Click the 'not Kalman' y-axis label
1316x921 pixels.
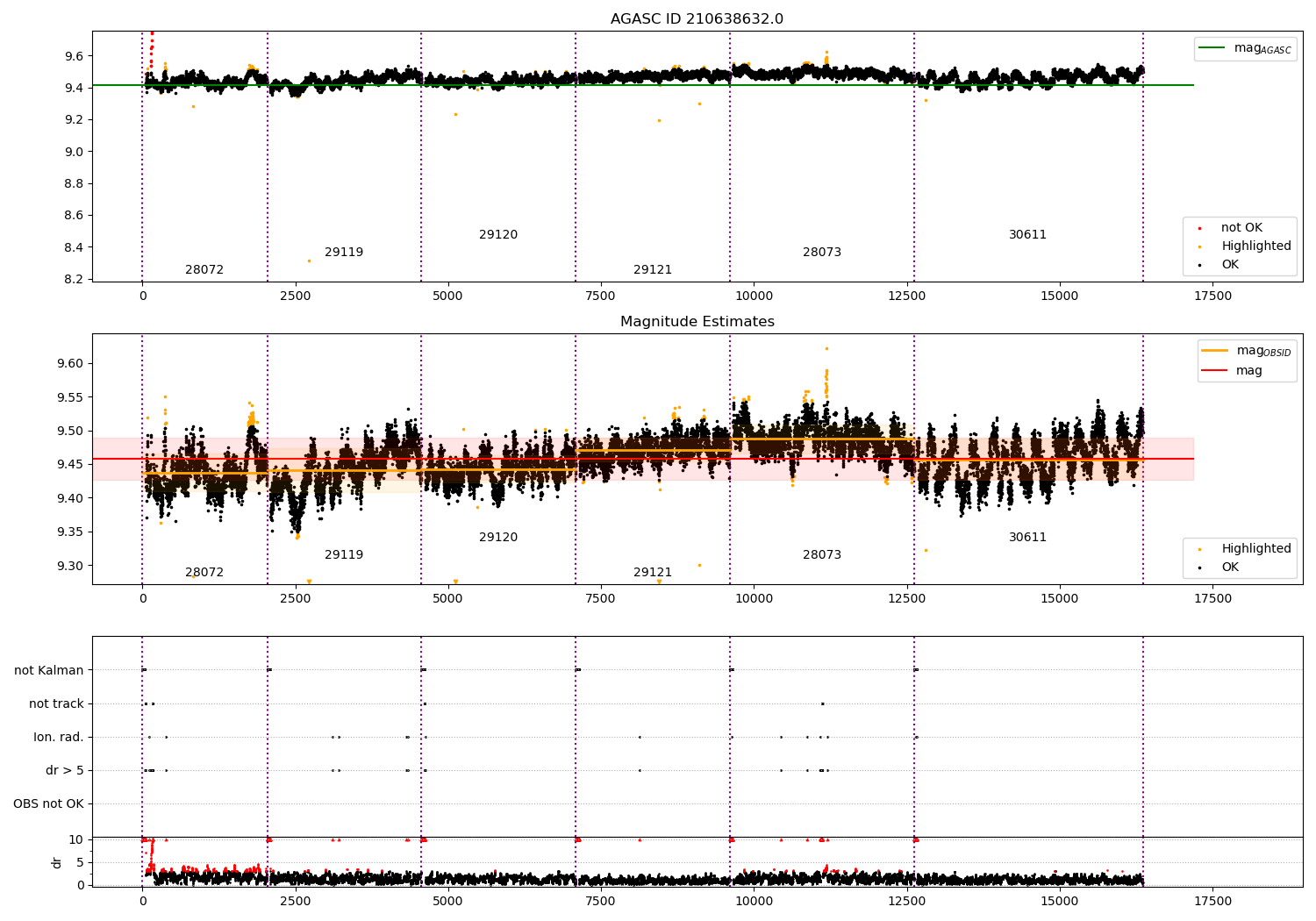pyautogui.click(x=49, y=670)
